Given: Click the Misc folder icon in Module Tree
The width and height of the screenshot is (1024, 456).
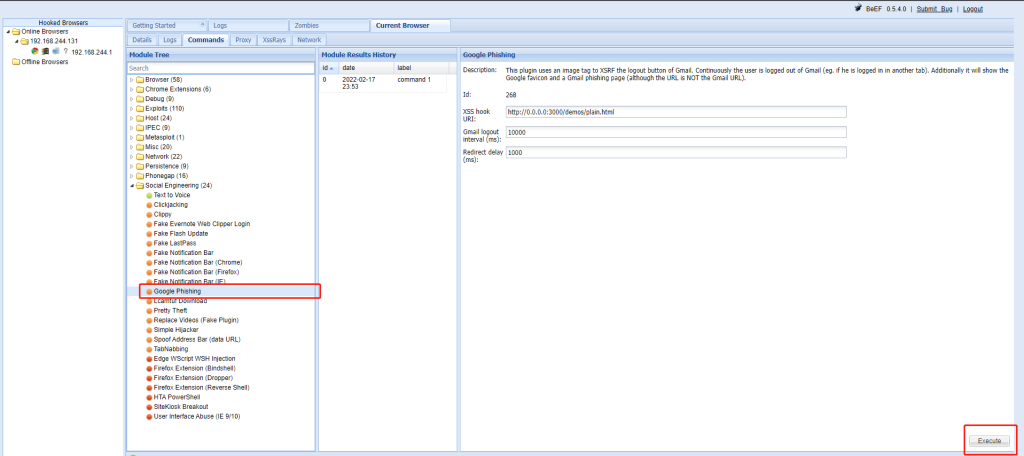Looking at the screenshot, I should (x=140, y=147).
